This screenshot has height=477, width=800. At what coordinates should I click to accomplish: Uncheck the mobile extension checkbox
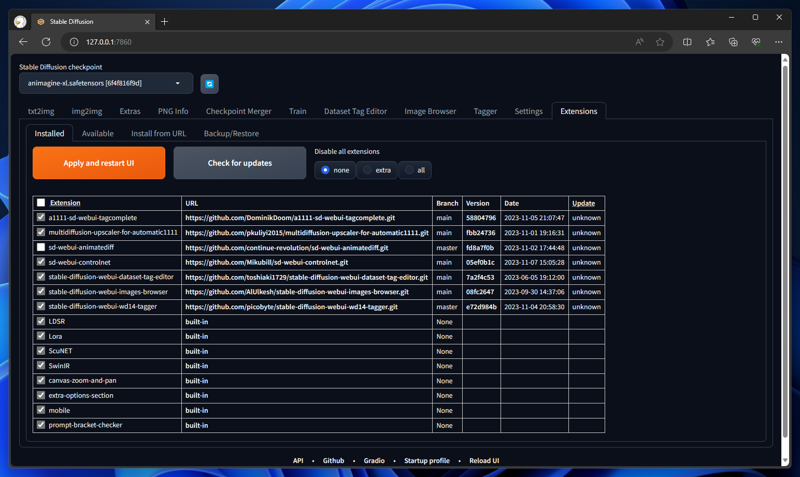[41, 410]
